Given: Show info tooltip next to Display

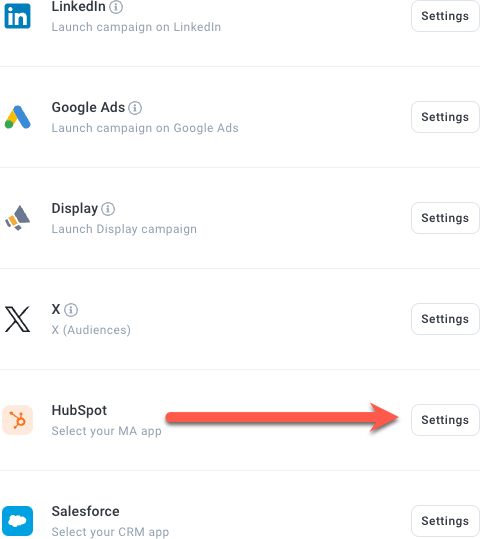Looking at the screenshot, I should (x=108, y=209).
